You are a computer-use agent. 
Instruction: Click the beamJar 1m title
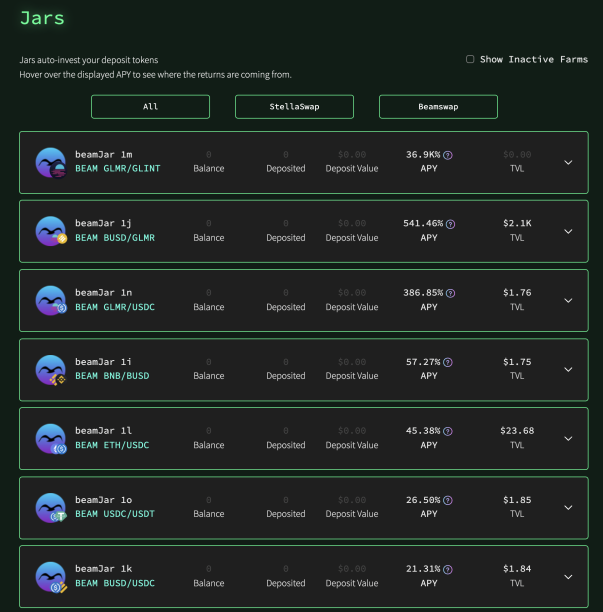pos(104,155)
